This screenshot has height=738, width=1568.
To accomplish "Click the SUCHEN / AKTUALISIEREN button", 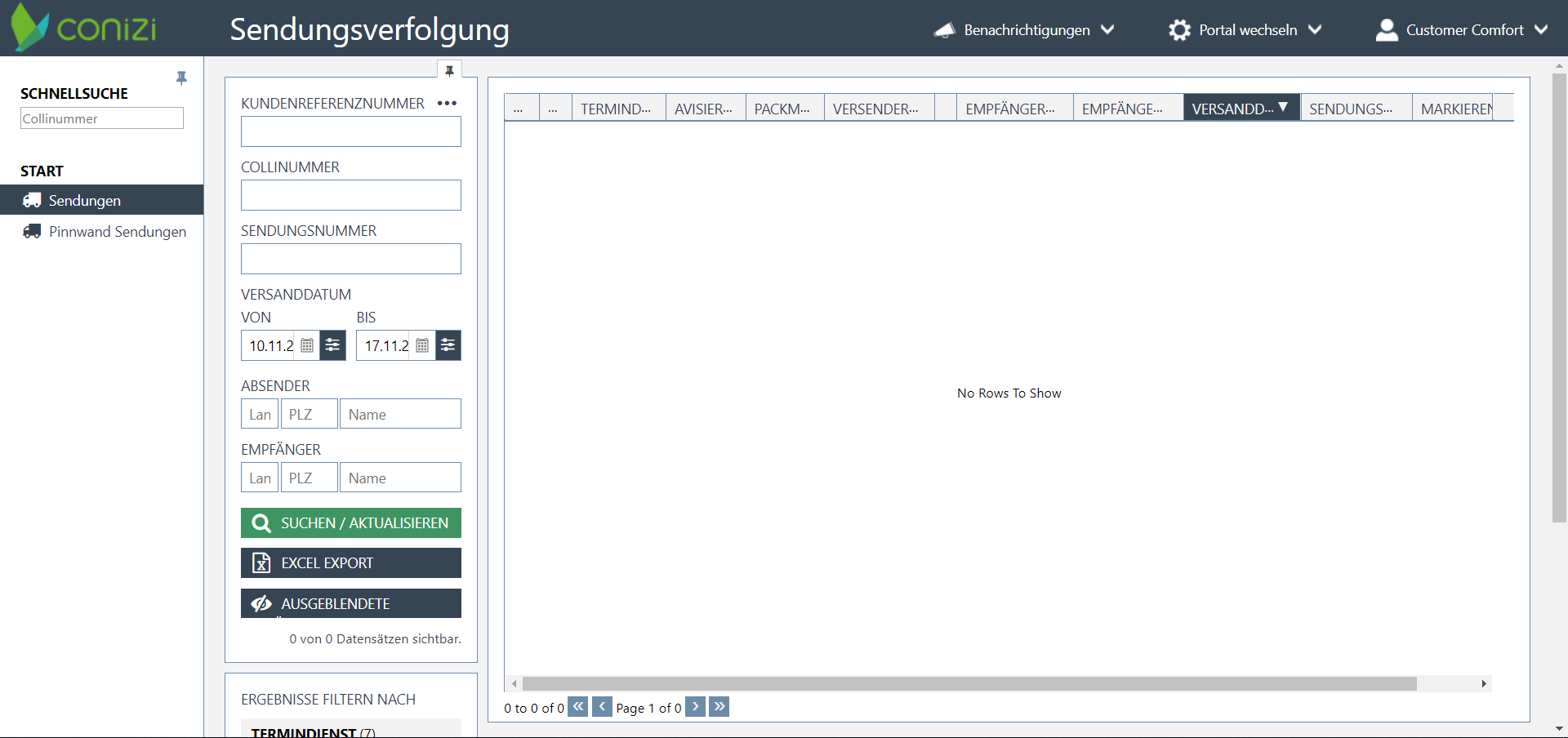I will [x=351, y=523].
